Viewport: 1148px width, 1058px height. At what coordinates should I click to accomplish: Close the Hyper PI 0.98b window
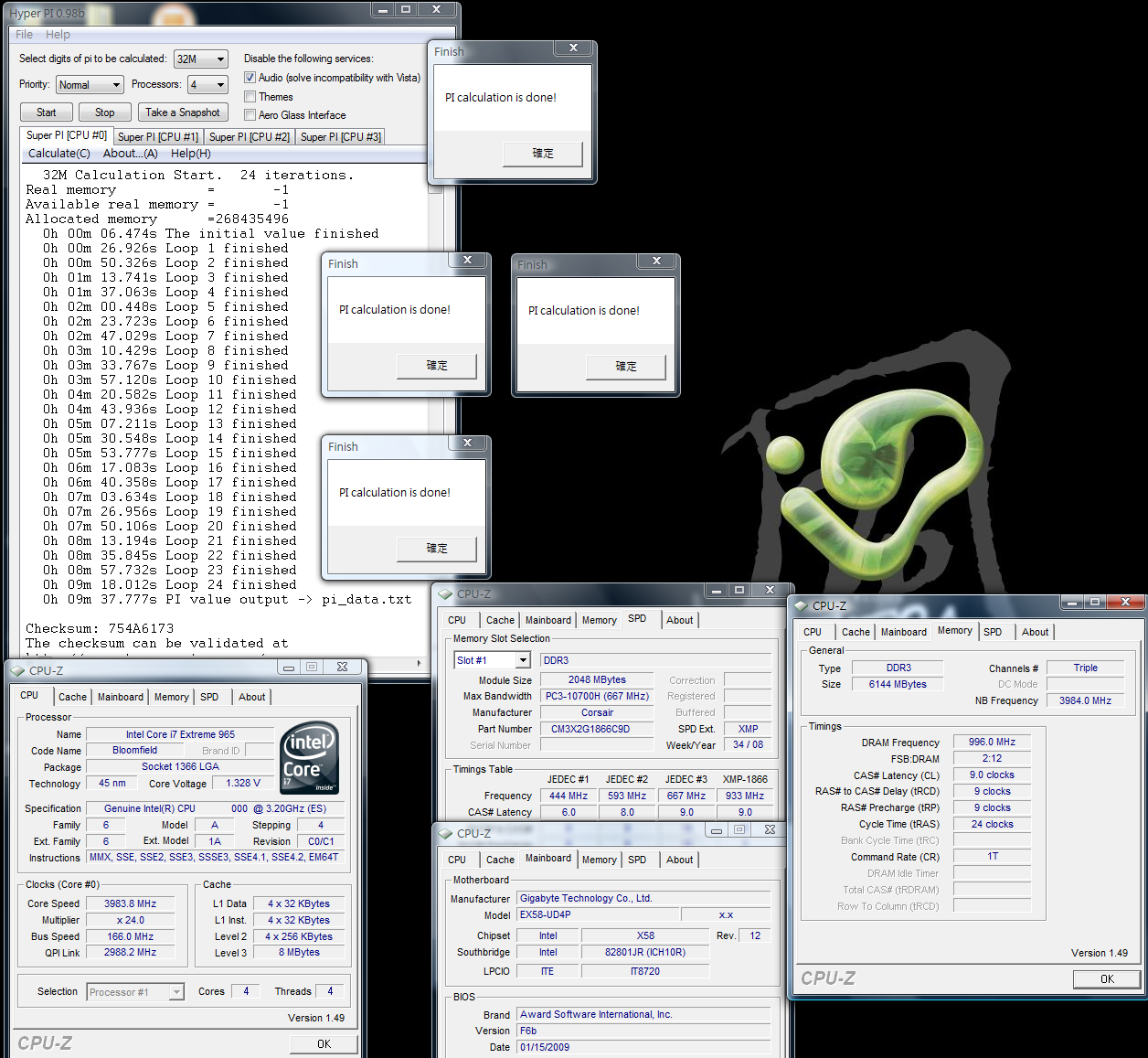(x=436, y=9)
